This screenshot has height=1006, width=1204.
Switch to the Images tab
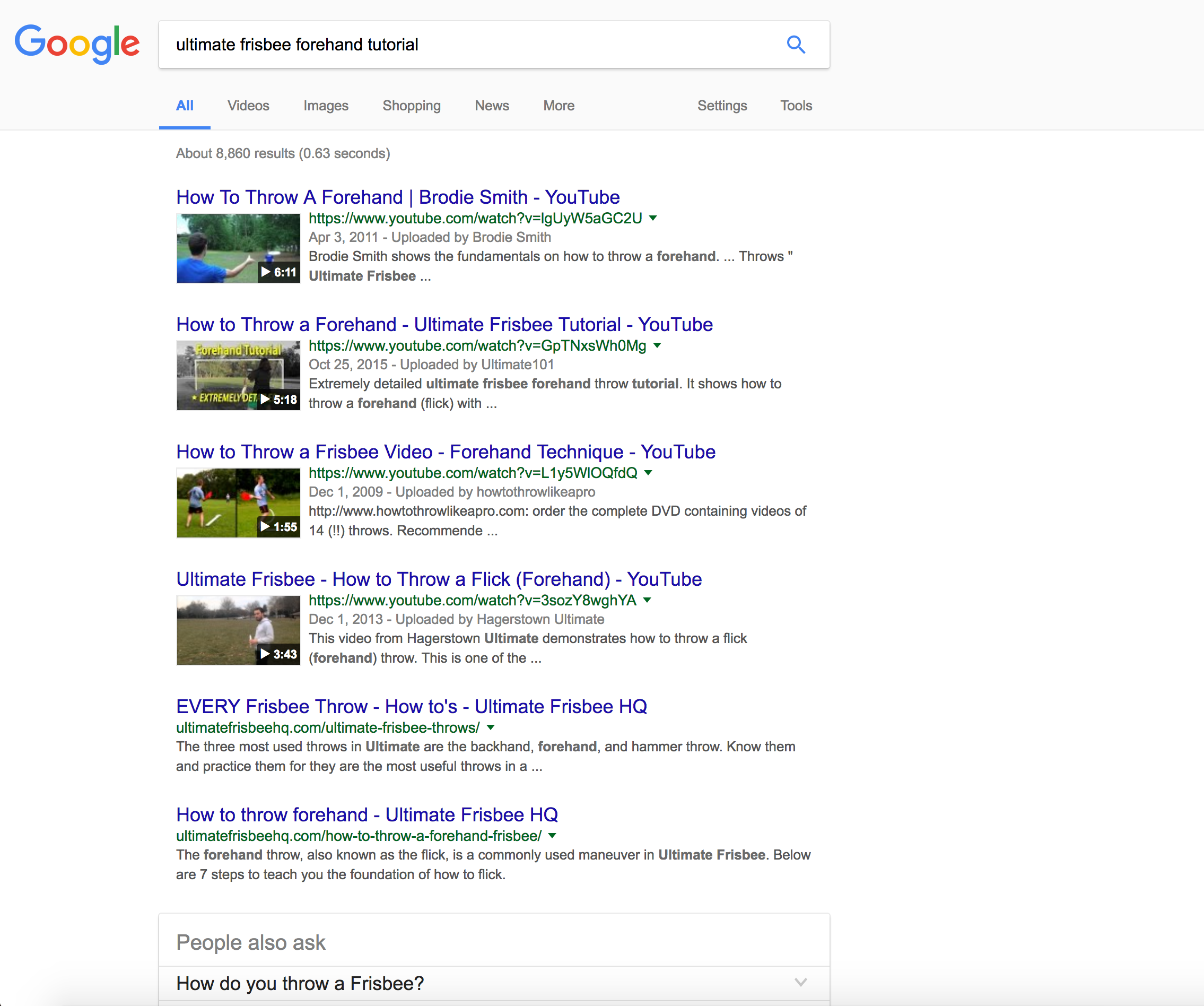(326, 106)
